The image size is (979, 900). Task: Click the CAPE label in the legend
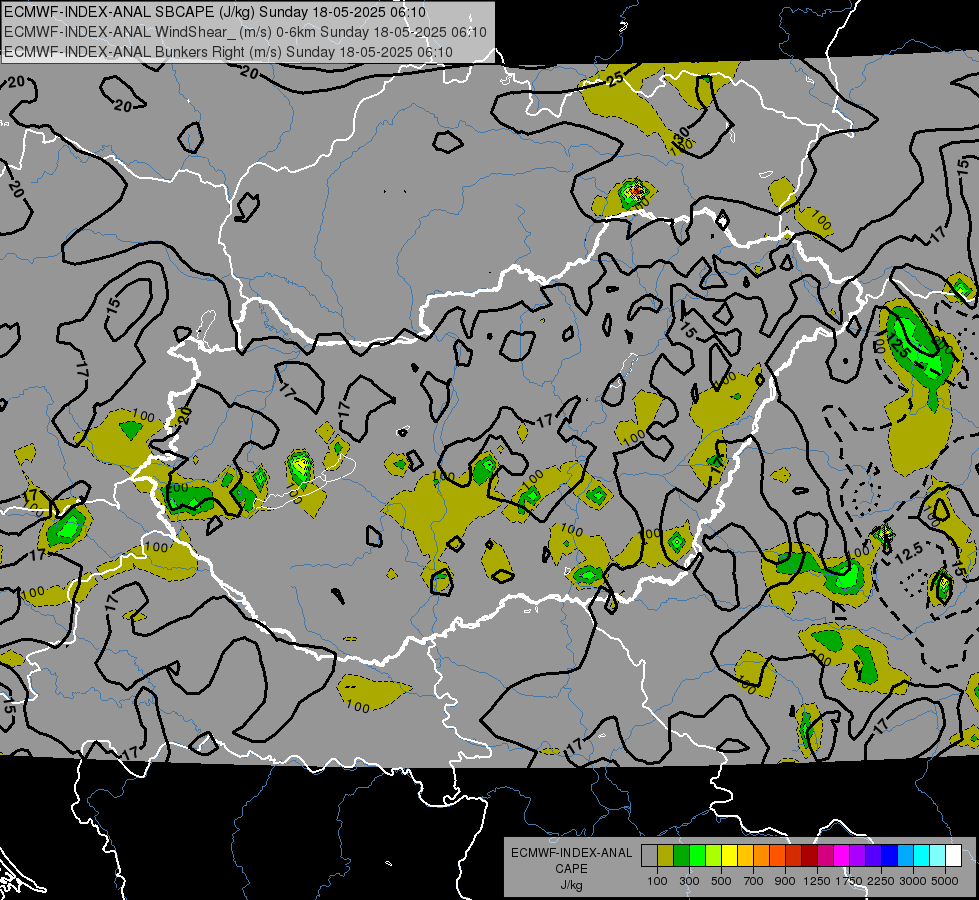[571, 869]
